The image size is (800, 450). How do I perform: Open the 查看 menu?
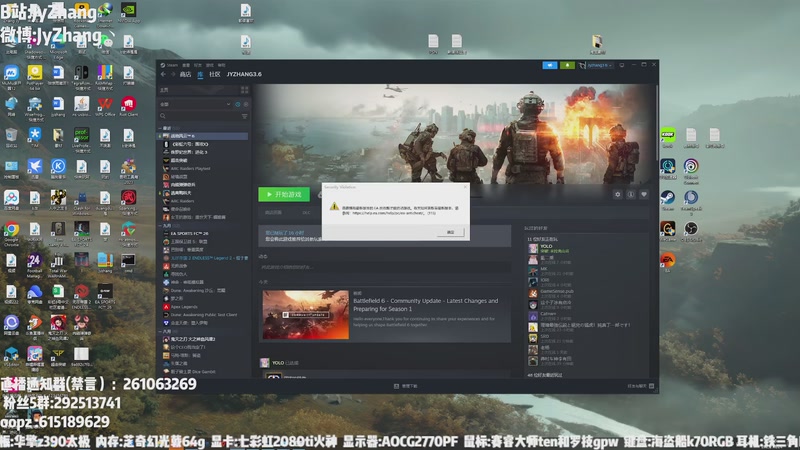[x=186, y=65]
